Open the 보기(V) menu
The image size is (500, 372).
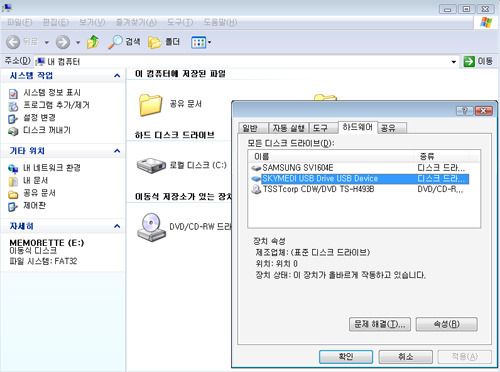92,22
